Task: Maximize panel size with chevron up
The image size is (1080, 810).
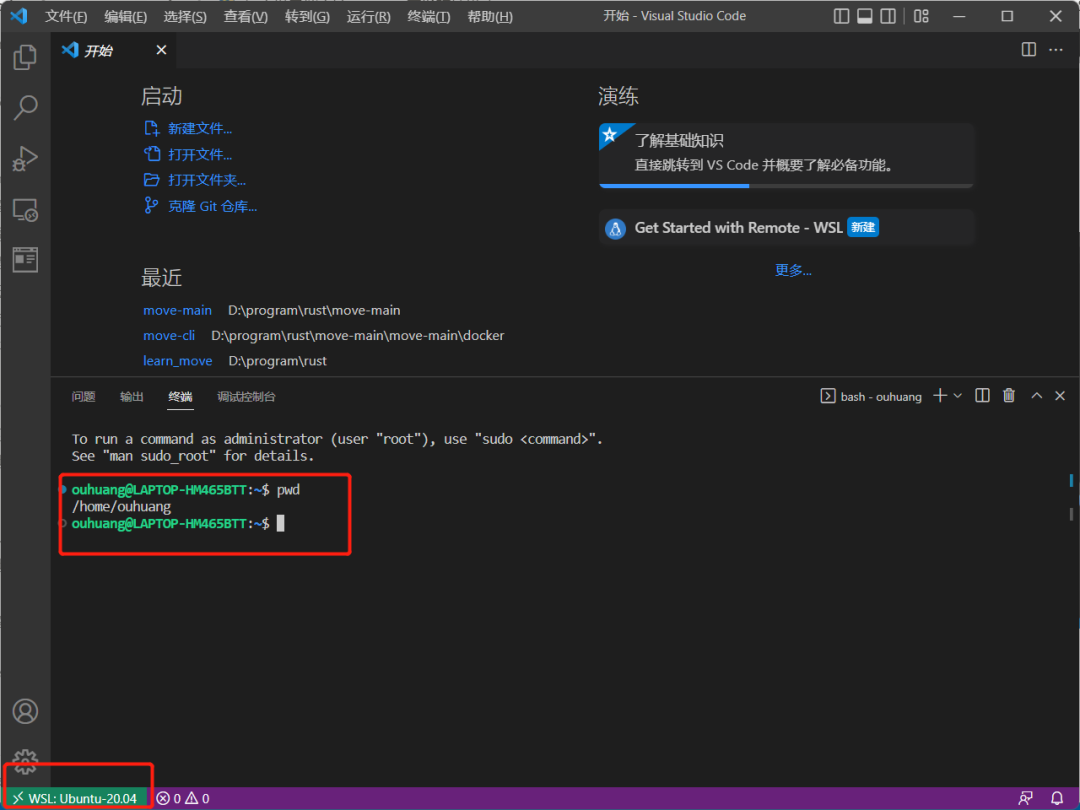Action: pos(1036,395)
